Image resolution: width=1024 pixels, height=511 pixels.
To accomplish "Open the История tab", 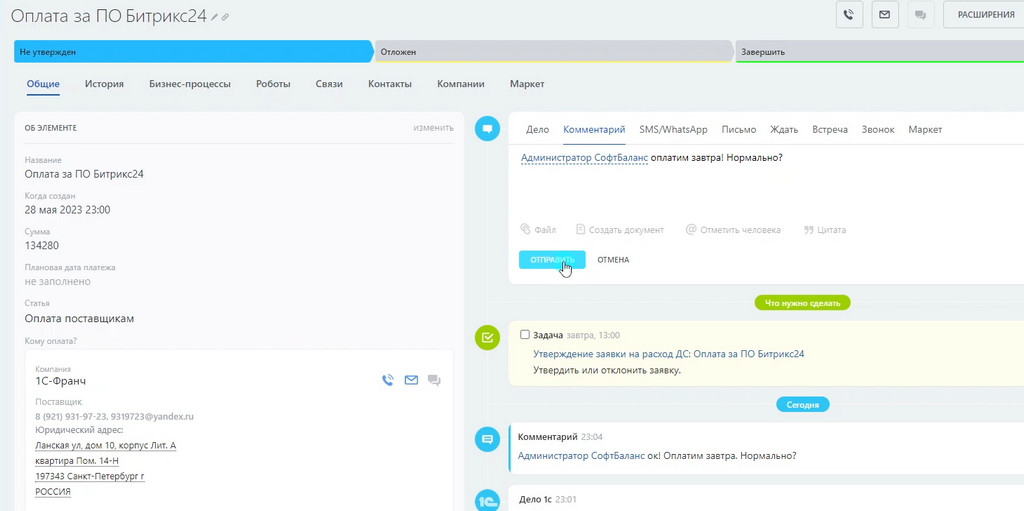I will 104,84.
